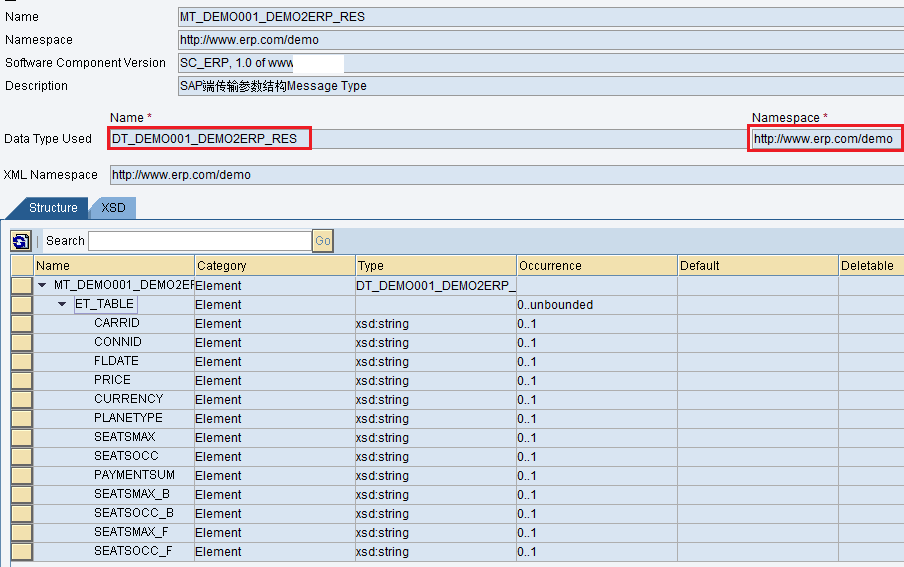The image size is (904, 567).
Task: Click the Deletable column header
Action: click(x=868, y=266)
